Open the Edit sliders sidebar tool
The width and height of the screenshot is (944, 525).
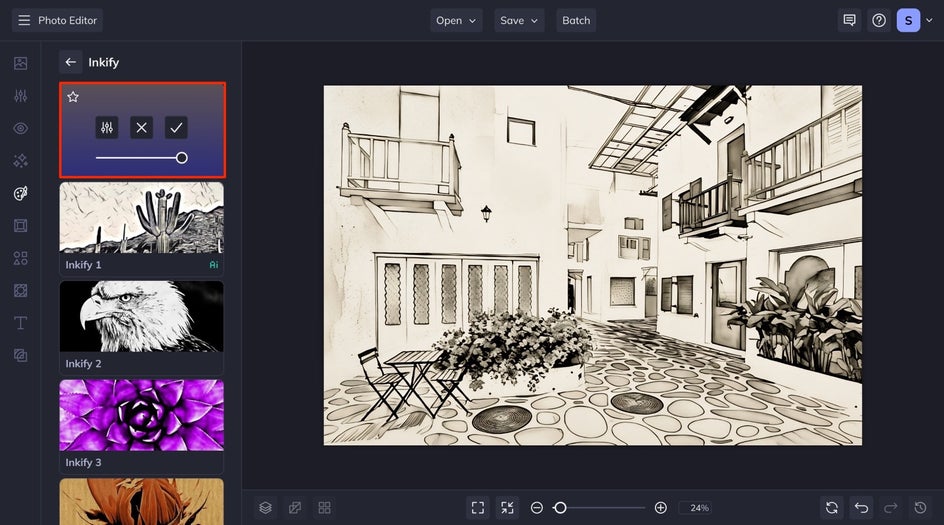coord(20,96)
